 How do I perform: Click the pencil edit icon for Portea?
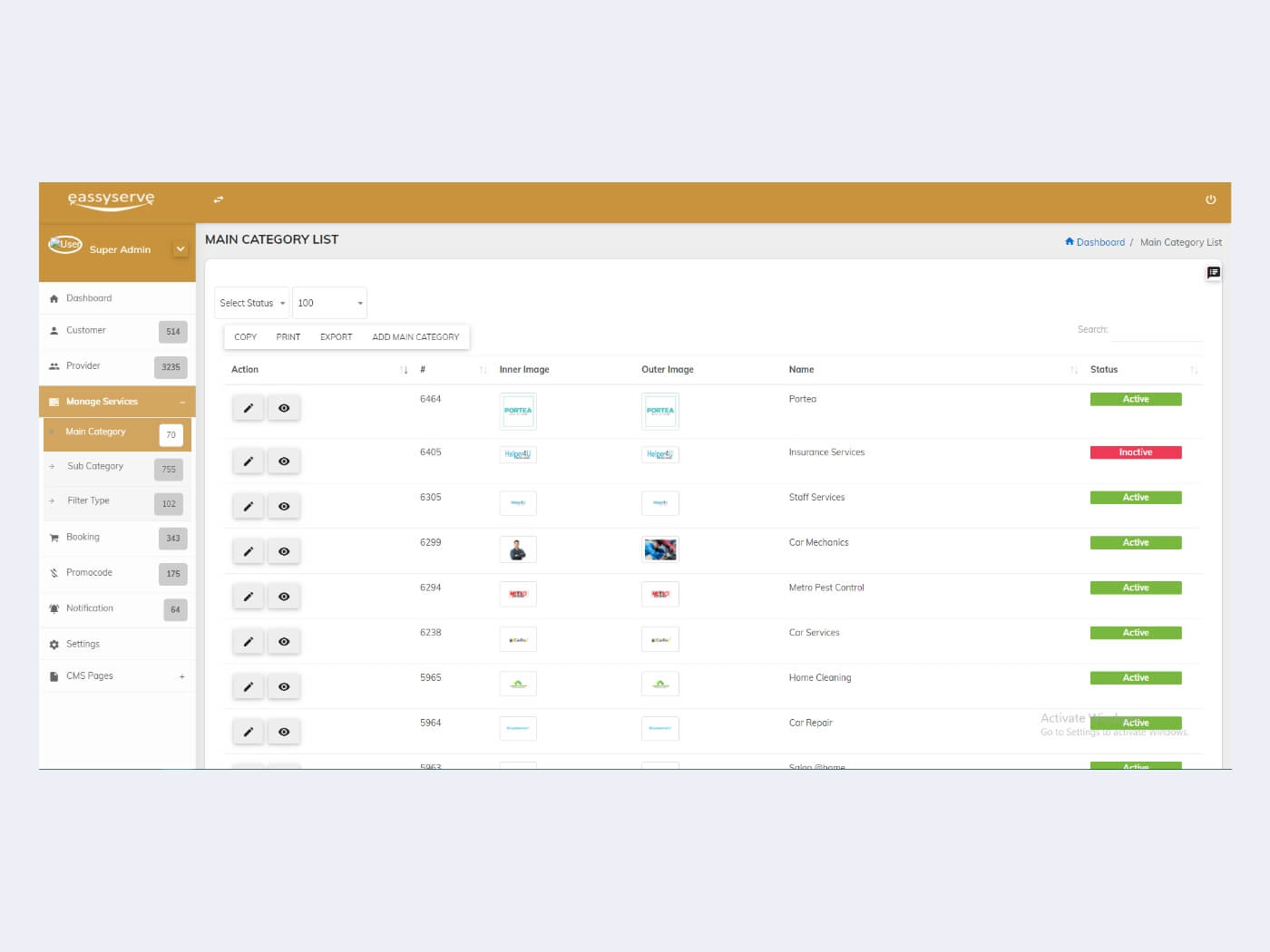[248, 408]
